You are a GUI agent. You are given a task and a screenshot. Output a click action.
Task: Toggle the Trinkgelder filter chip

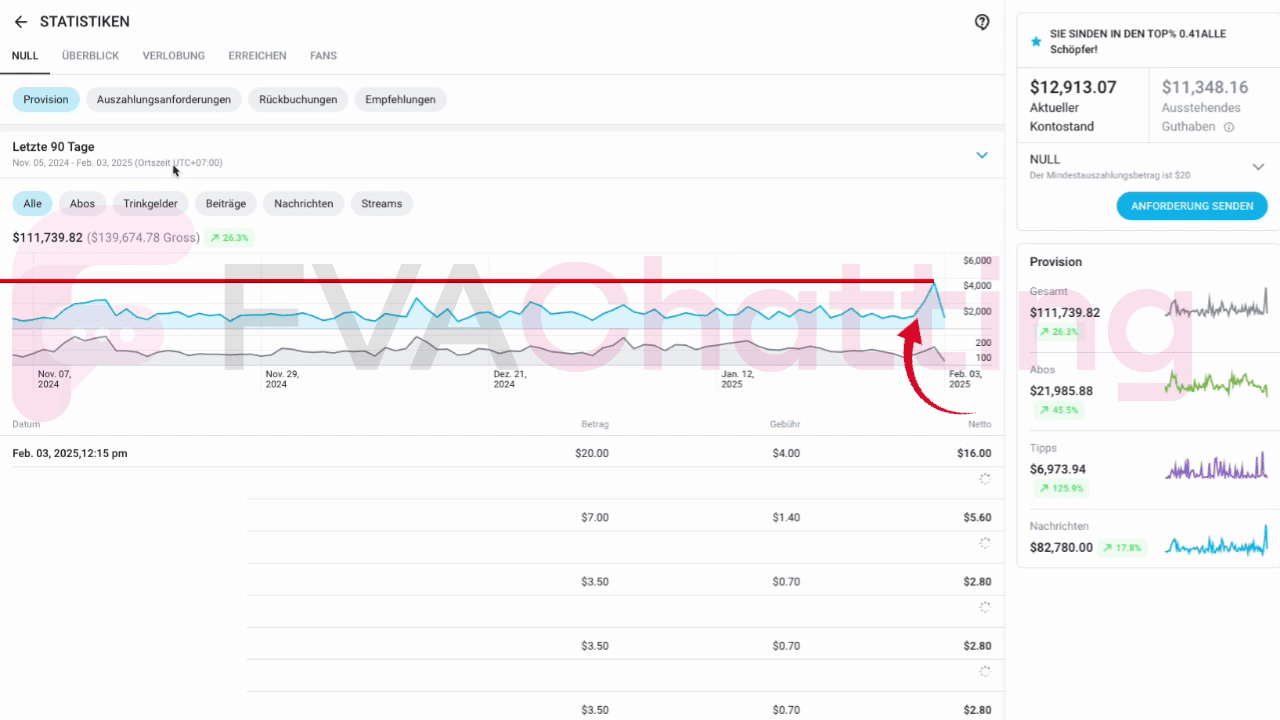pyautogui.click(x=150, y=204)
